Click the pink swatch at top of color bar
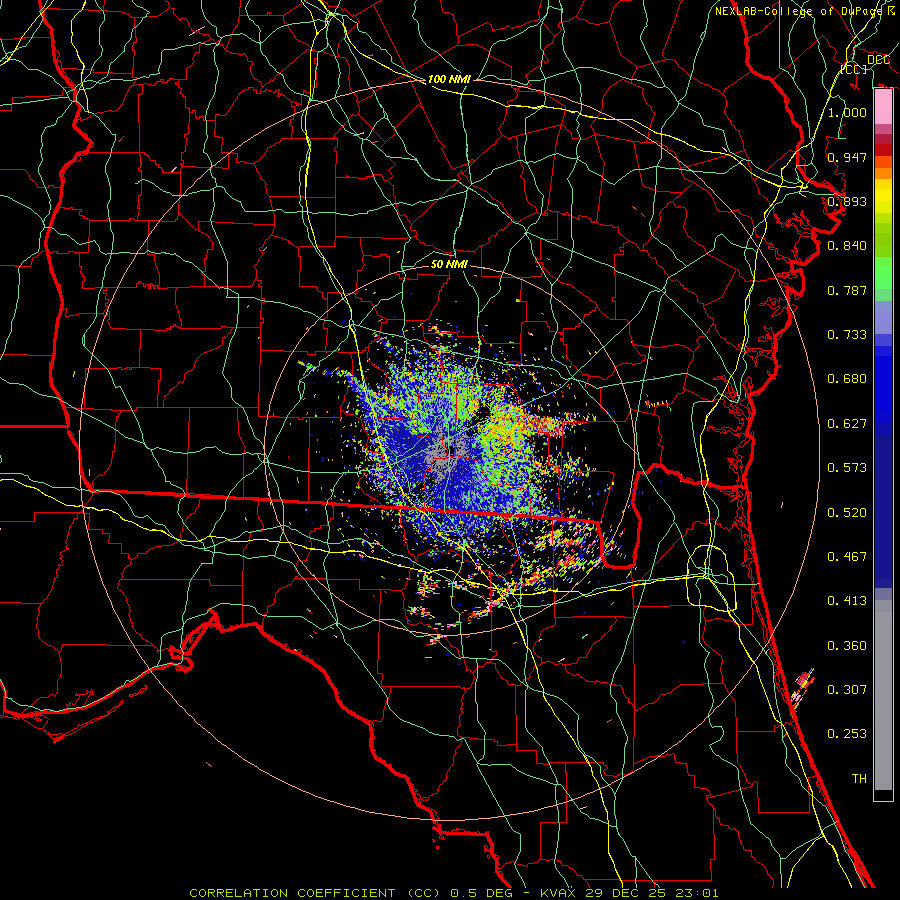This screenshot has height=900, width=900. tap(883, 107)
